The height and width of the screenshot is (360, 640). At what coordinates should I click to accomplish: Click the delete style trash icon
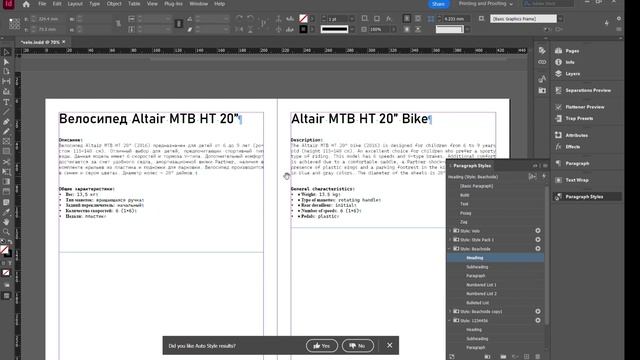(x=538, y=357)
